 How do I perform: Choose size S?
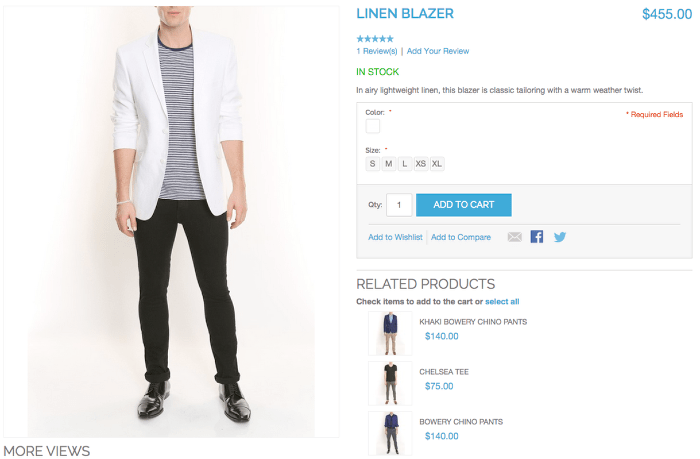[372, 164]
